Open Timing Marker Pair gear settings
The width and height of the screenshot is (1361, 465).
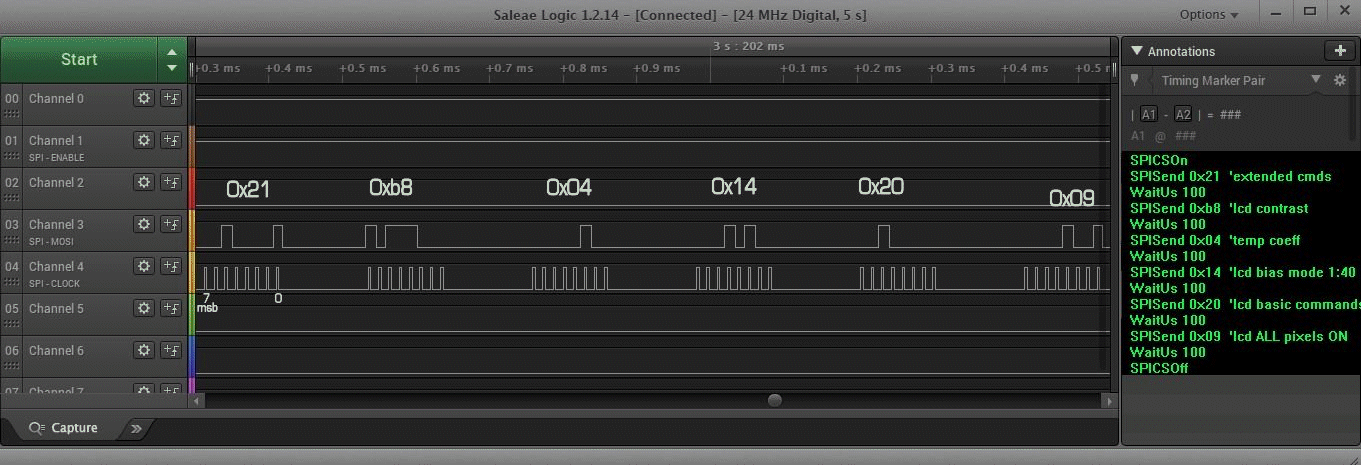[x=1340, y=80]
